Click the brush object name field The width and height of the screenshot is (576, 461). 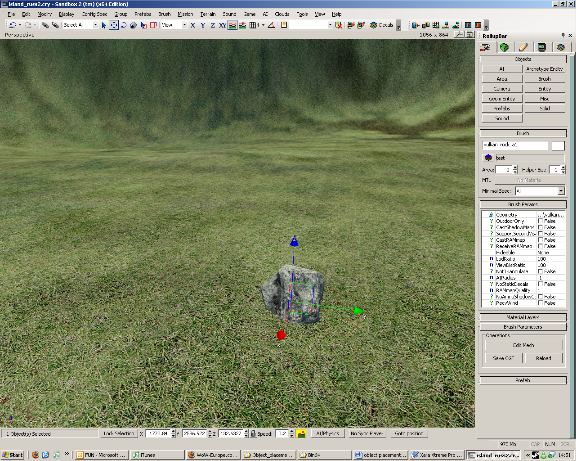pos(515,145)
